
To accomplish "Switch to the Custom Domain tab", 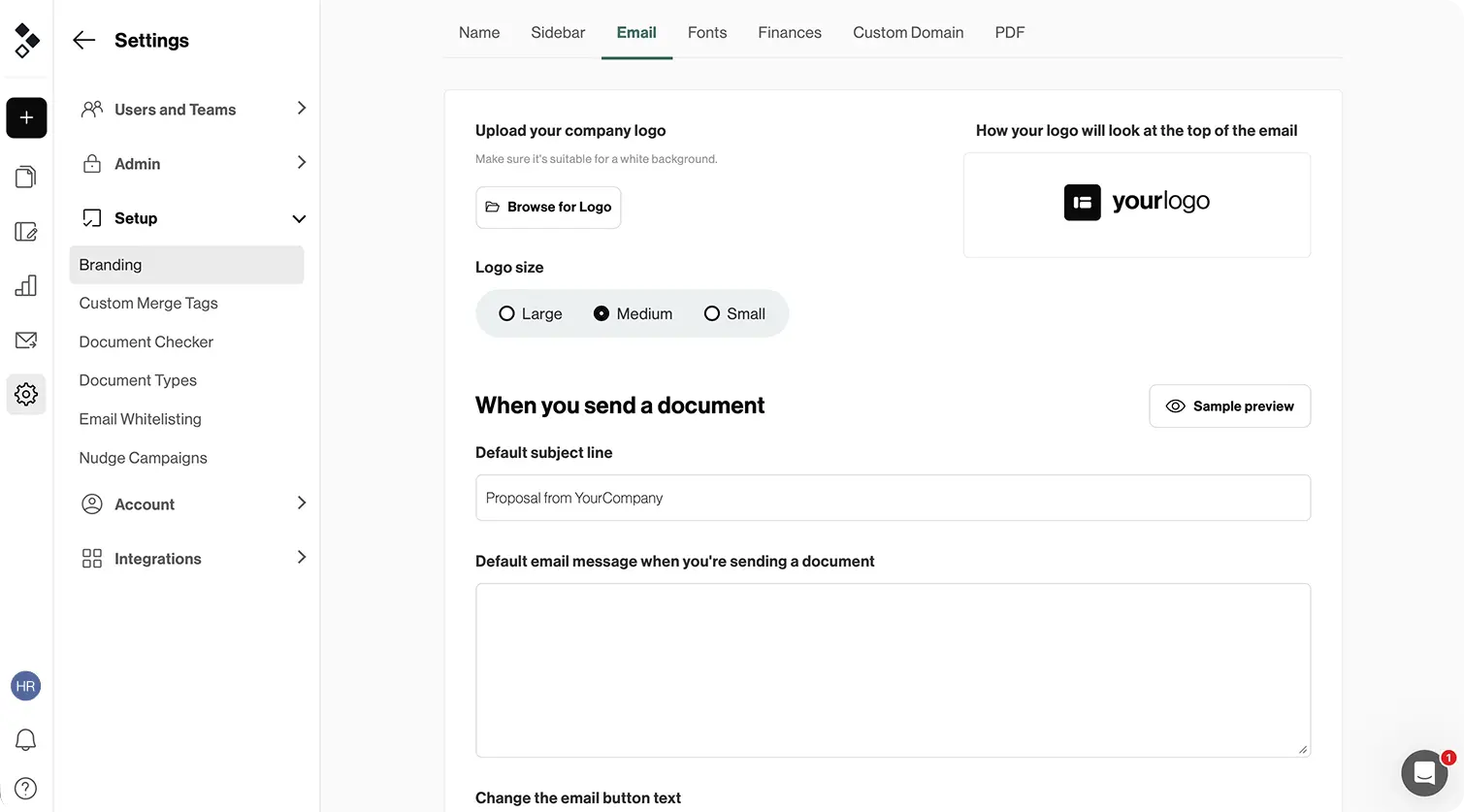I will pyautogui.click(x=908, y=33).
